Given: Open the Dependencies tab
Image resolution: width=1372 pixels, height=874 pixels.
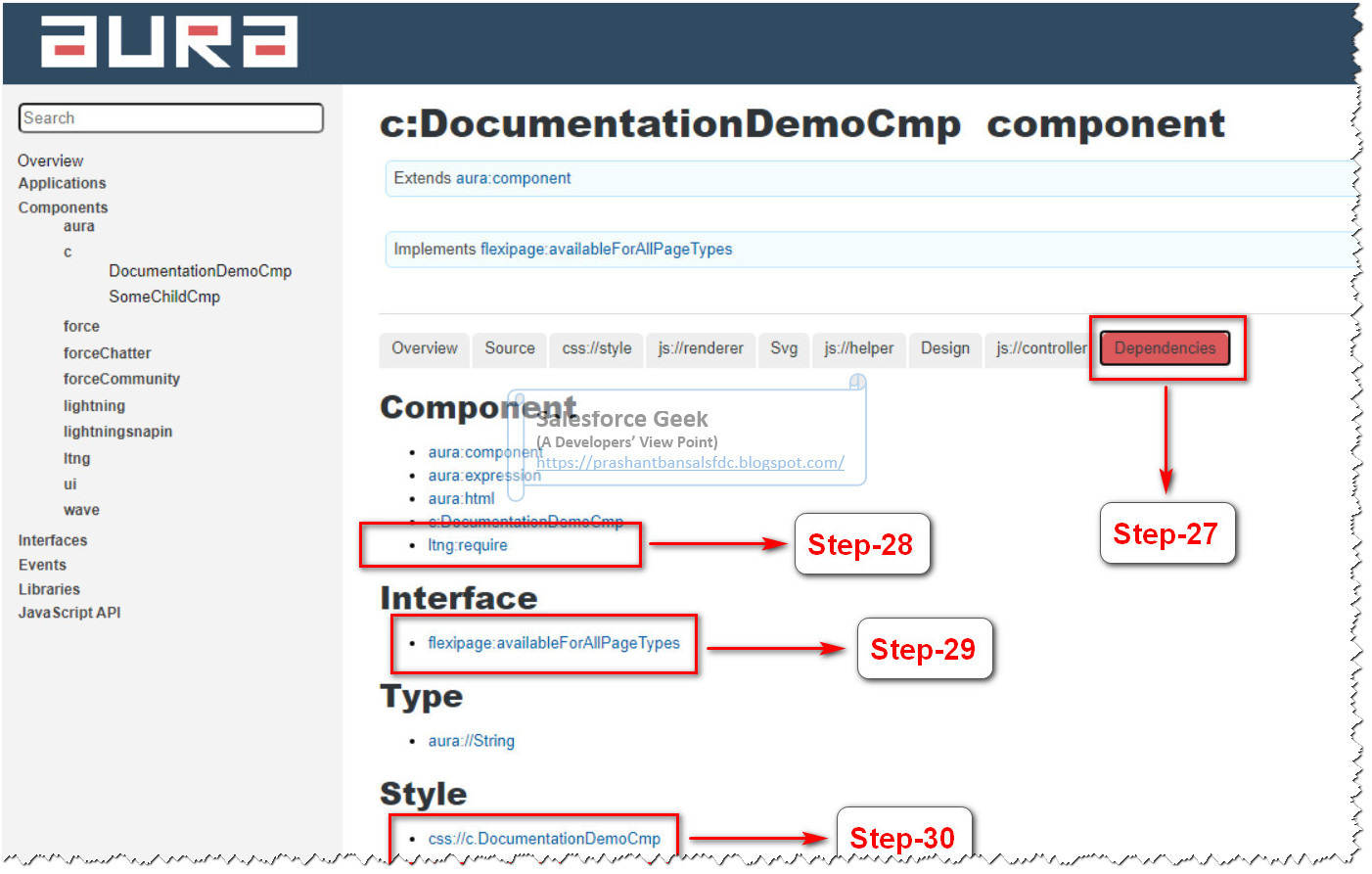Looking at the screenshot, I should click(x=1165, y=348).
